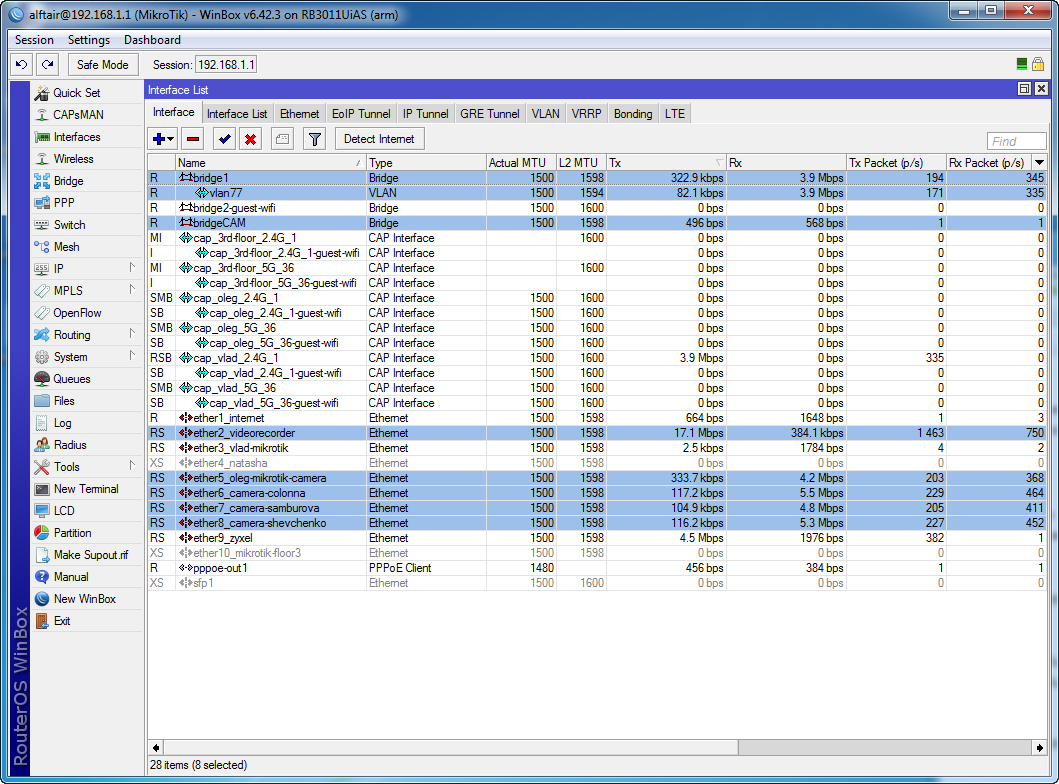Screen dimensions: 1059x784
Task: Switch to the VLAN tab
Action: pyautogui.click(x=545, y=114)
